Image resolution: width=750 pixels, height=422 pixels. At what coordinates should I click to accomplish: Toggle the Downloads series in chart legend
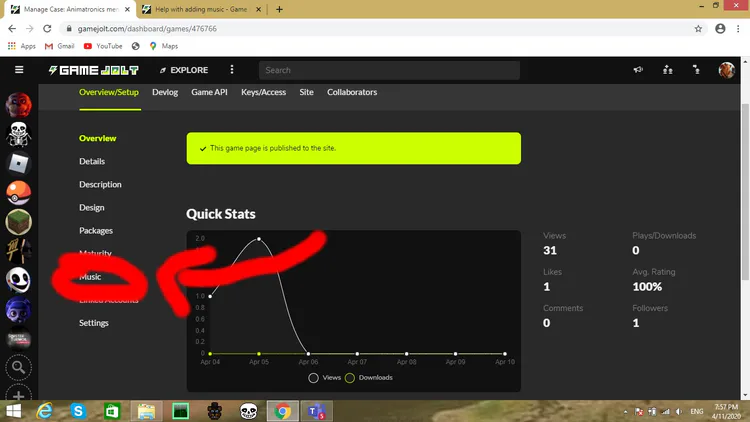tap(369, 378)
